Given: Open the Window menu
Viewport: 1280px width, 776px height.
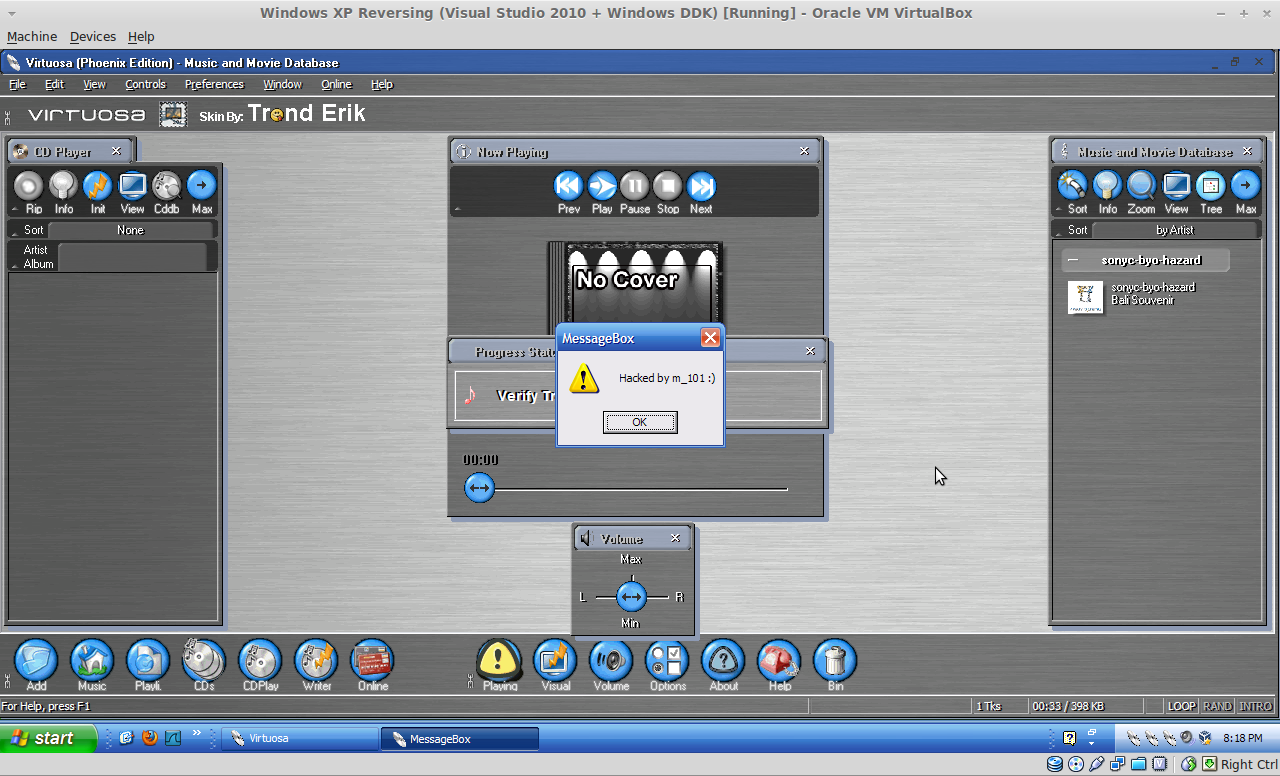Looking at the screenshot, I should 282,85.
